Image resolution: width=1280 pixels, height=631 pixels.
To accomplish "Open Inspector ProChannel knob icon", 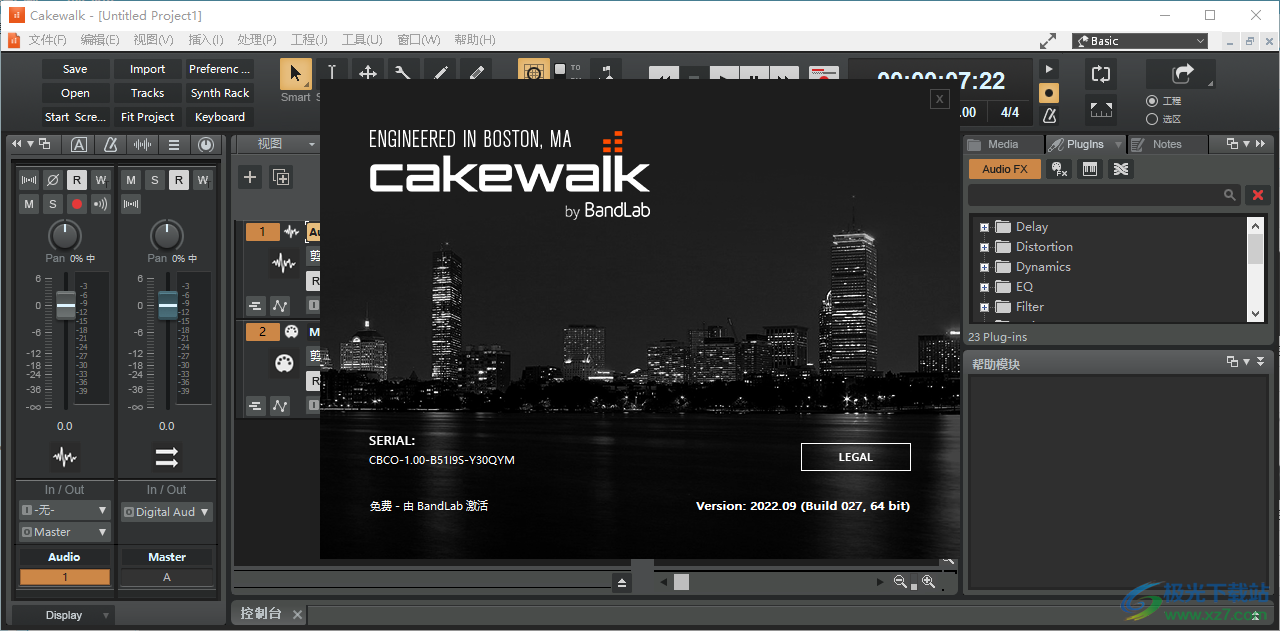I will [x=205, y=145].
